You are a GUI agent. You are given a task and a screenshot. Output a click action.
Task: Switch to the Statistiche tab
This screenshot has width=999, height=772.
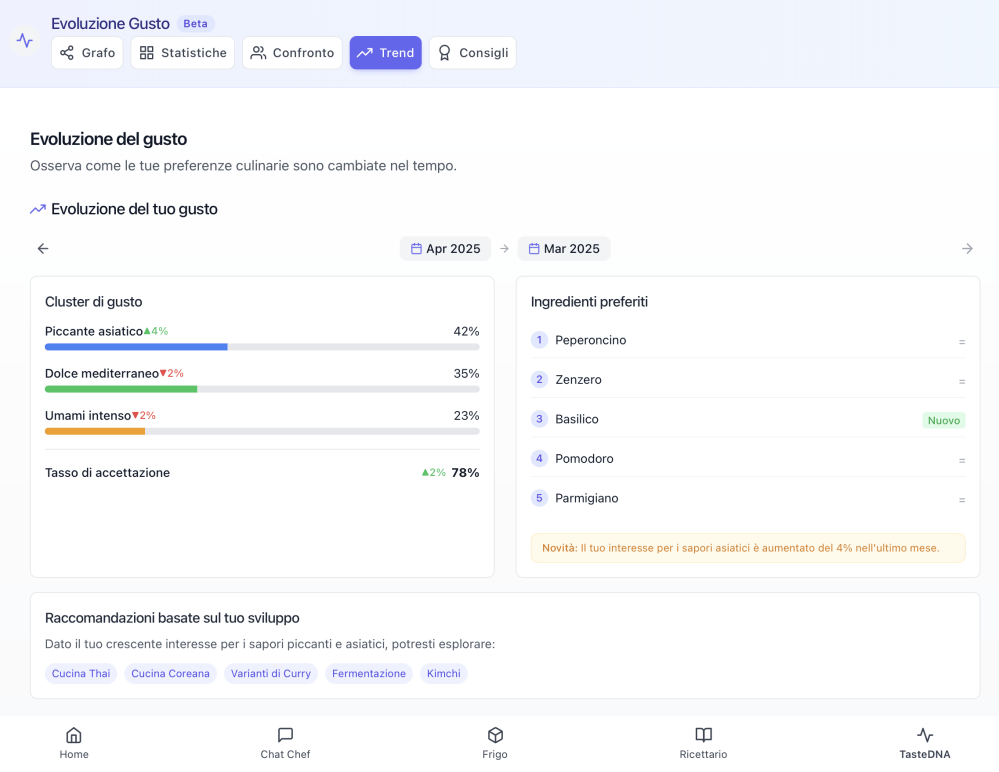pos(182,52)
